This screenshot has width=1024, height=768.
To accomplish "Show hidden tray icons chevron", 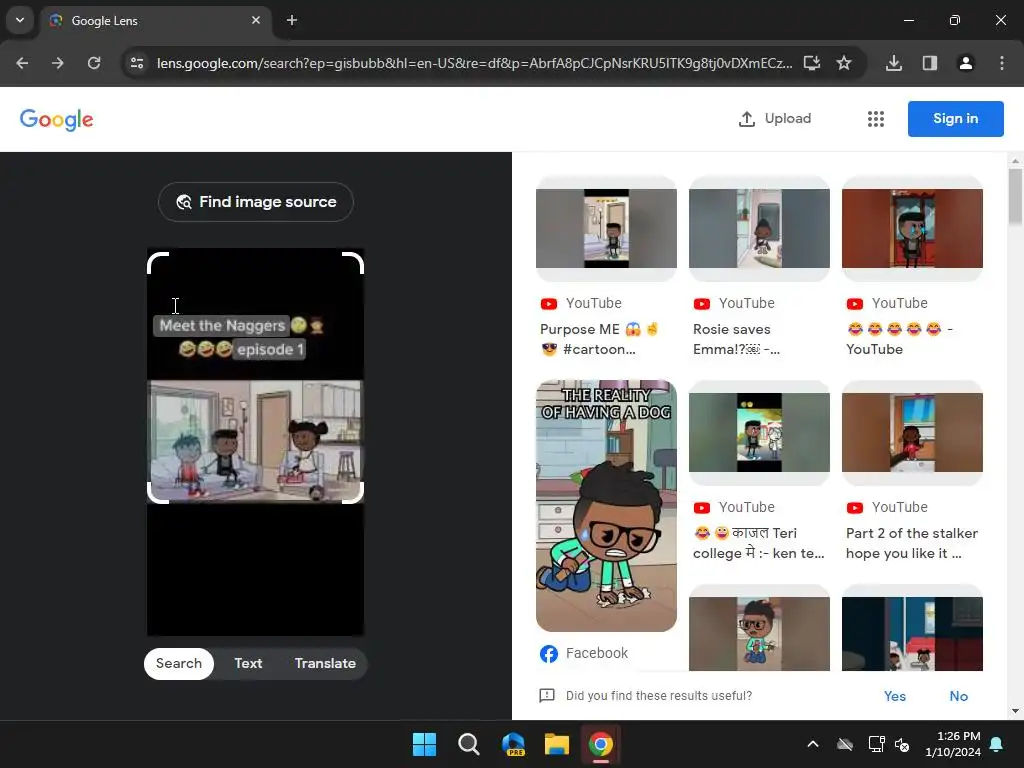I will coord(813,744).
